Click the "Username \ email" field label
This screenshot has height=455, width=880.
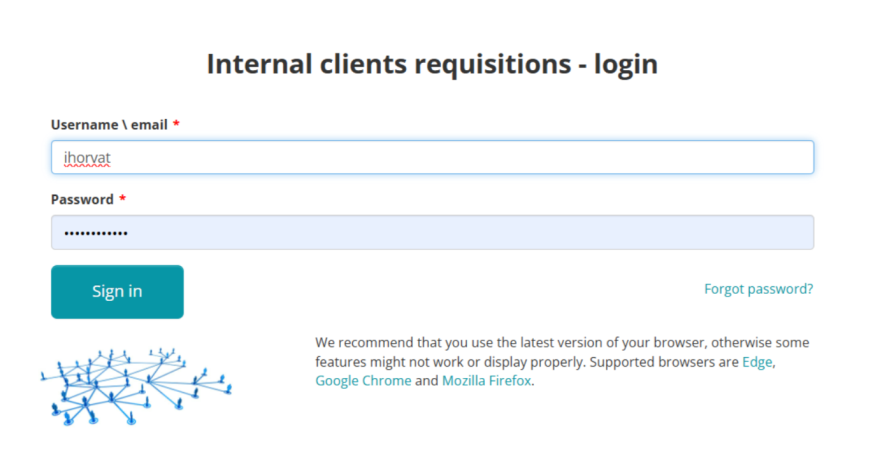click(x=108, y=125)
